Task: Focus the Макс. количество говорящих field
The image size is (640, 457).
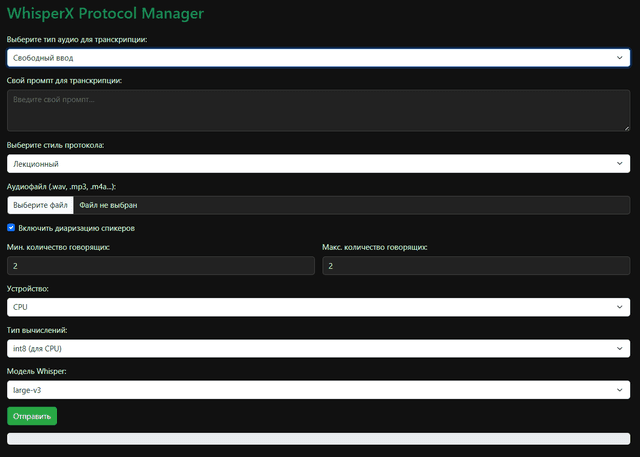Action: [x=476, y=266]
